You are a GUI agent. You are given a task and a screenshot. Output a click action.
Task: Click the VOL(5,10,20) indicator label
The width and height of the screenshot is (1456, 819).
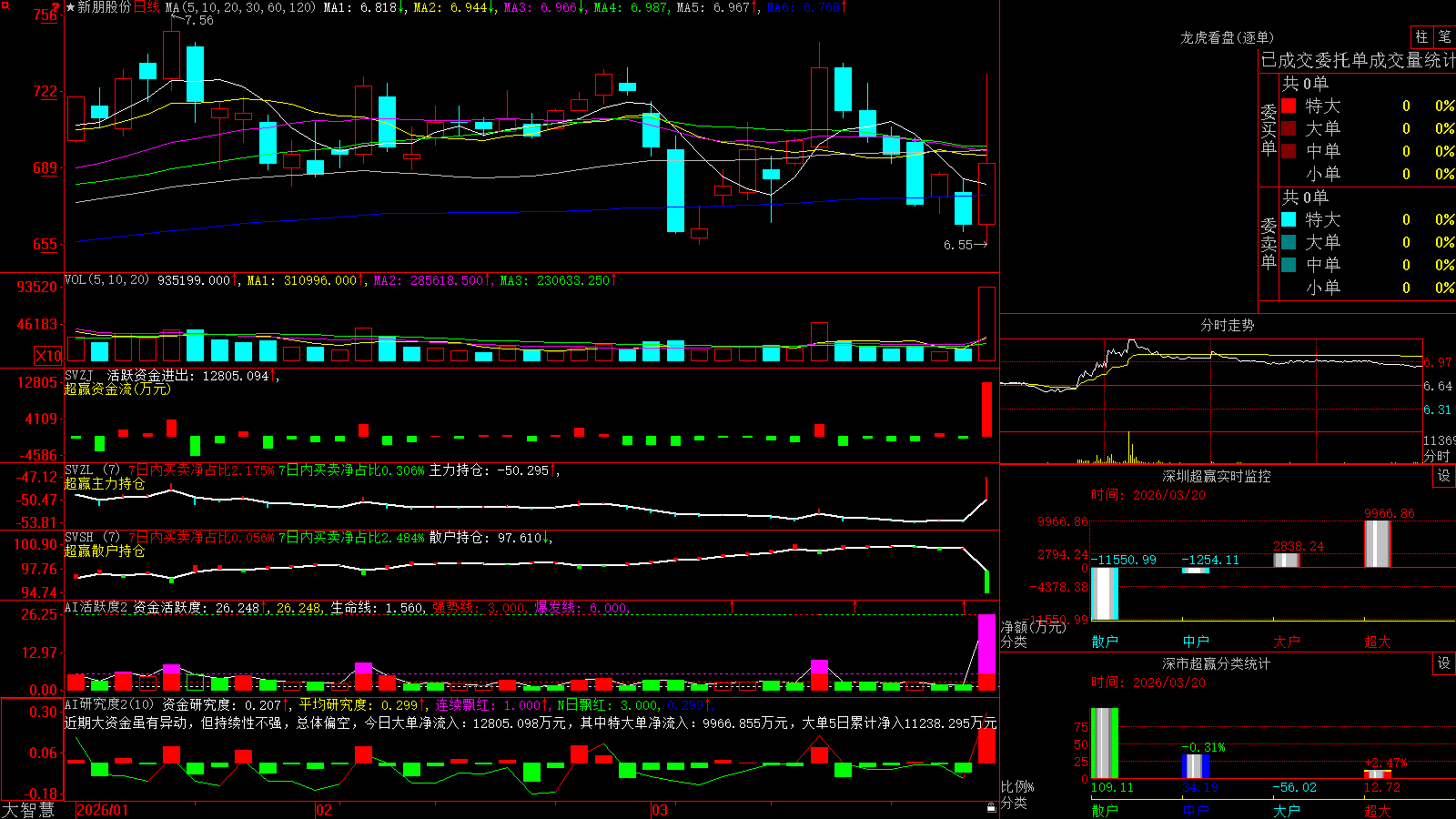(x=106, y=280)
